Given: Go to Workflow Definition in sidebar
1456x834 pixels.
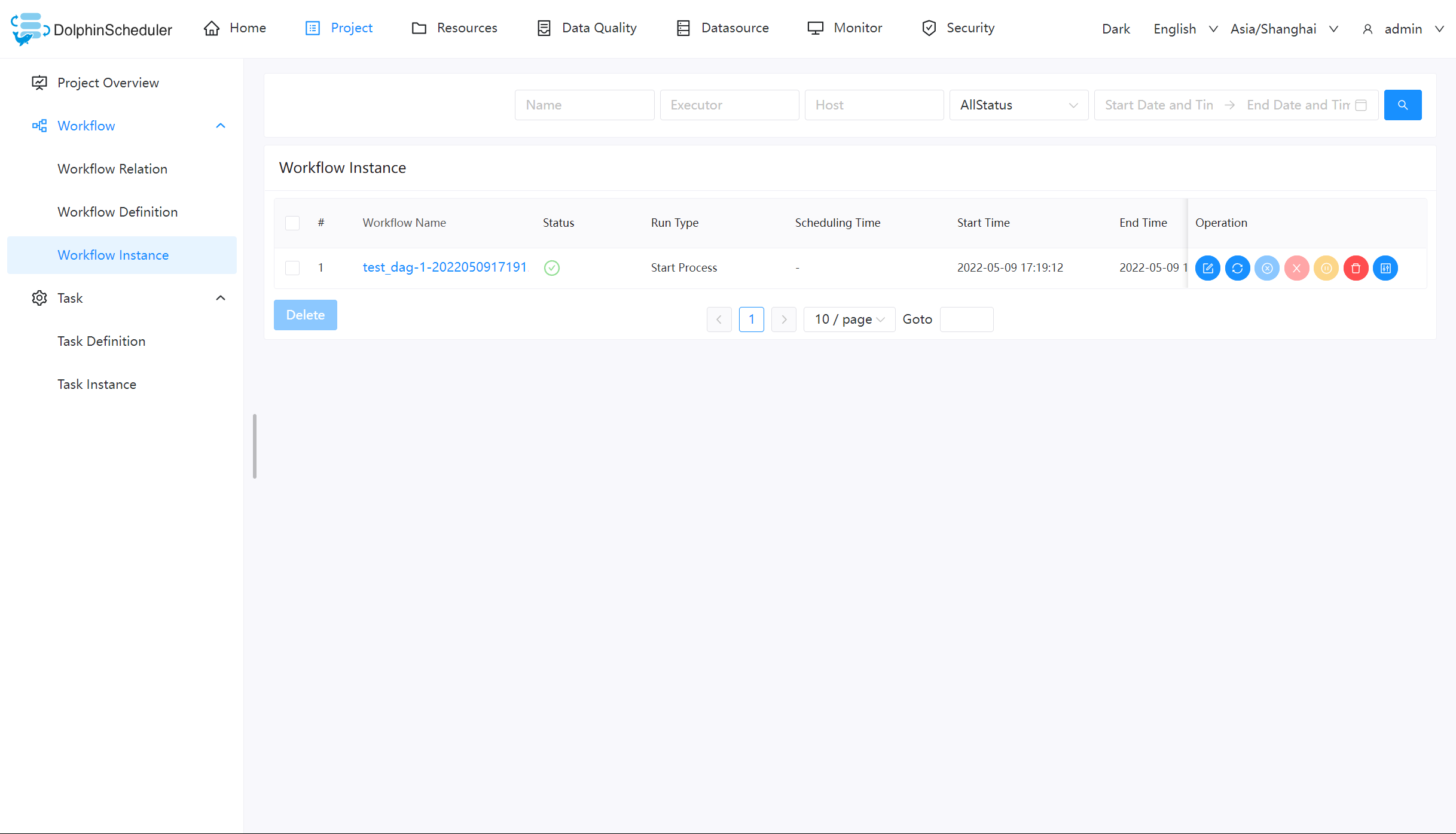Looking at the screenshot, I should (117, 212).
